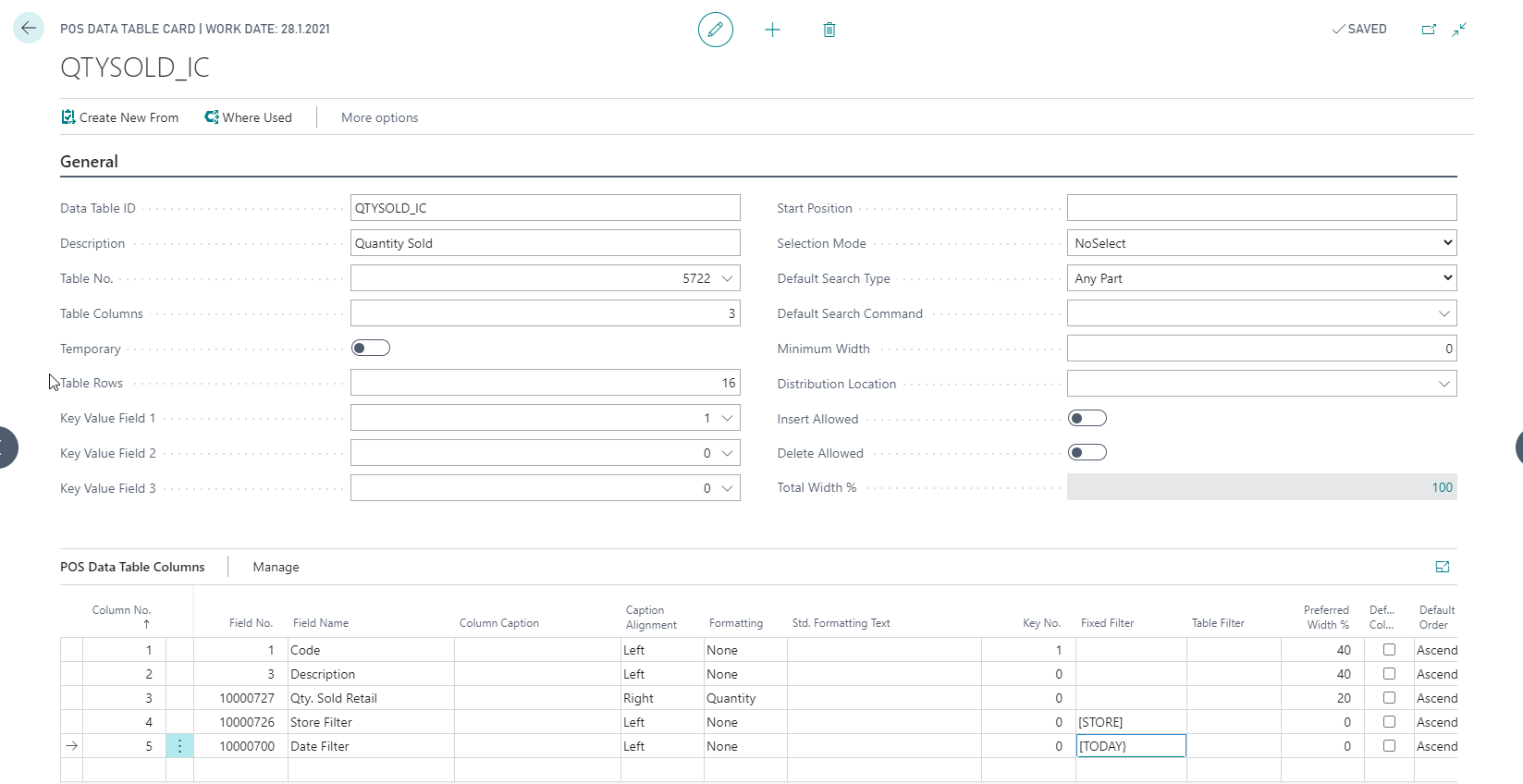Enable the Delete Allowed switch
Image resolution: width=1523 pixels, height=784 pixels.
(x=1087, y=453)
